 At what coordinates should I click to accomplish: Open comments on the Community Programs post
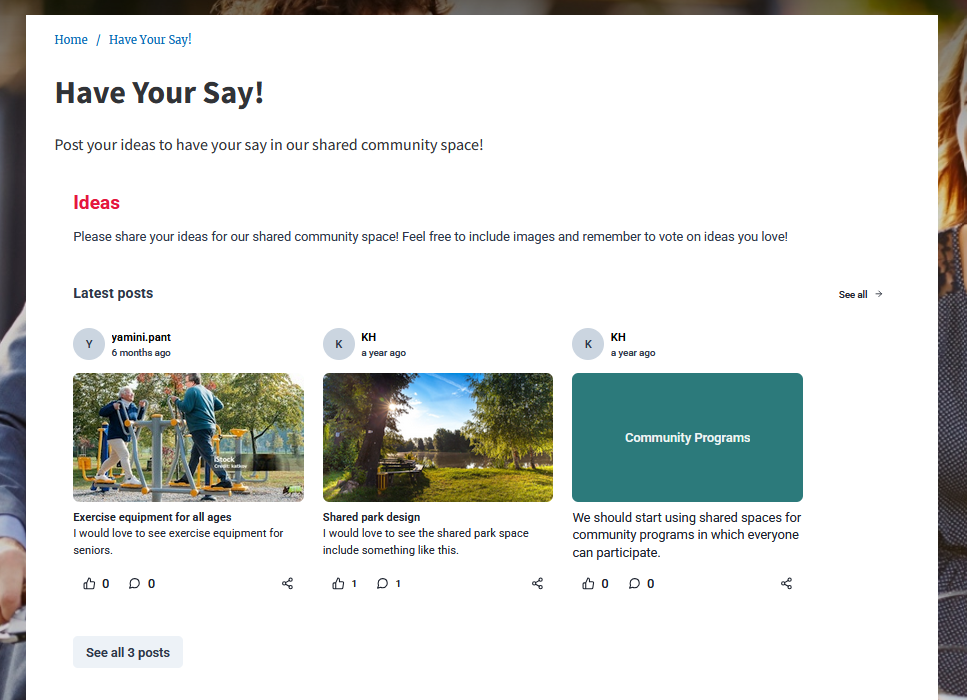(x=634, y=583)
